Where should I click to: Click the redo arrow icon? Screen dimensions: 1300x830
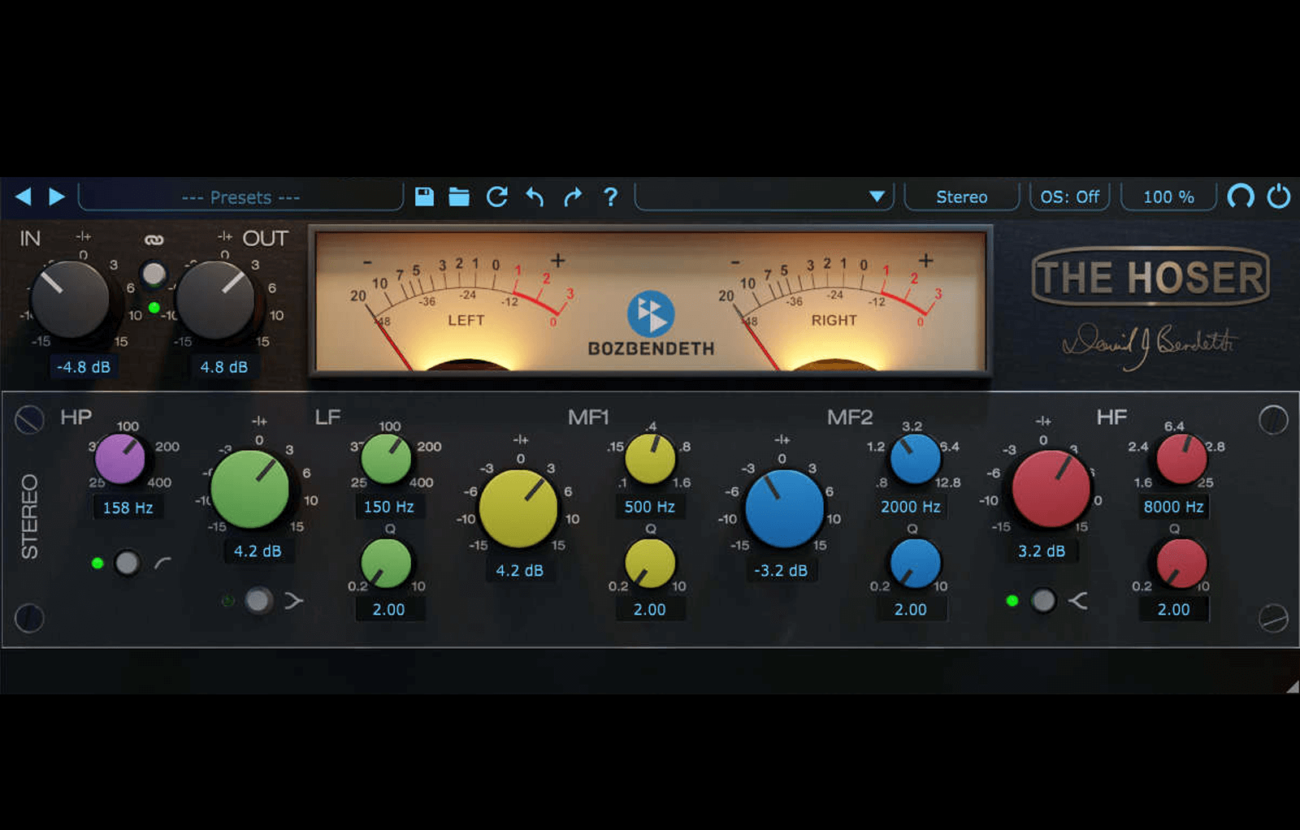pyautogui.click(x=572, y=196)
